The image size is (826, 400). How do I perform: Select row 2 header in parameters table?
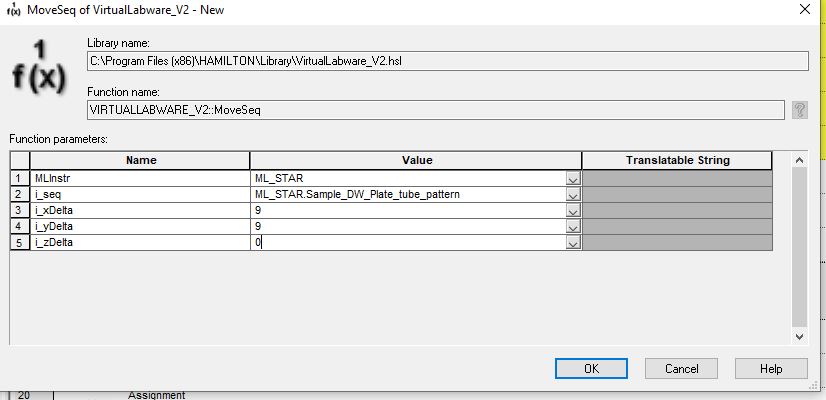[x=19, y=194]
